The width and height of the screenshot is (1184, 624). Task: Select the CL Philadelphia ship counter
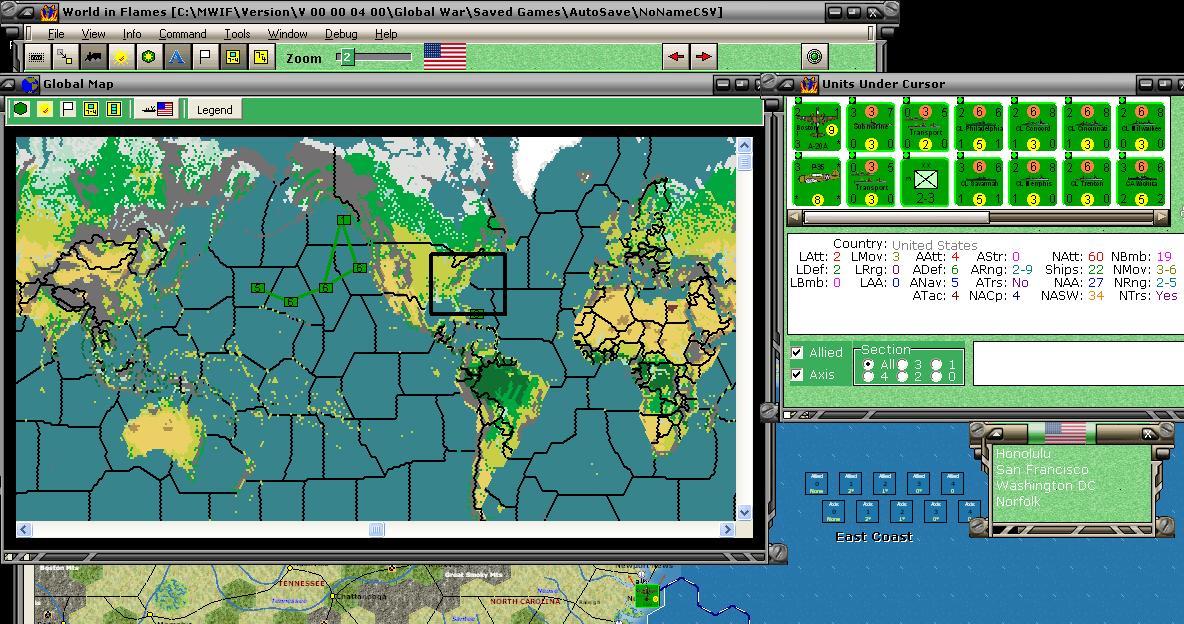coord(979,126)
